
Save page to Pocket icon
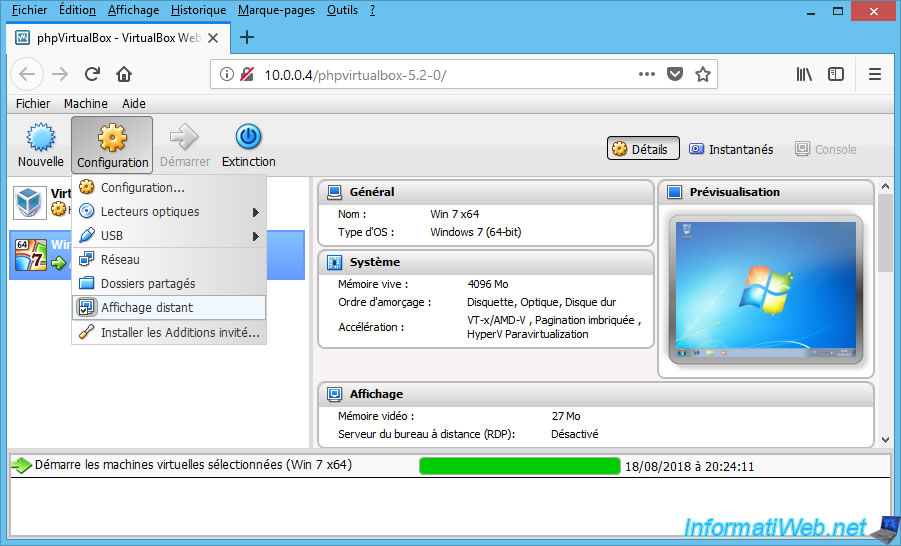[675, 74]
